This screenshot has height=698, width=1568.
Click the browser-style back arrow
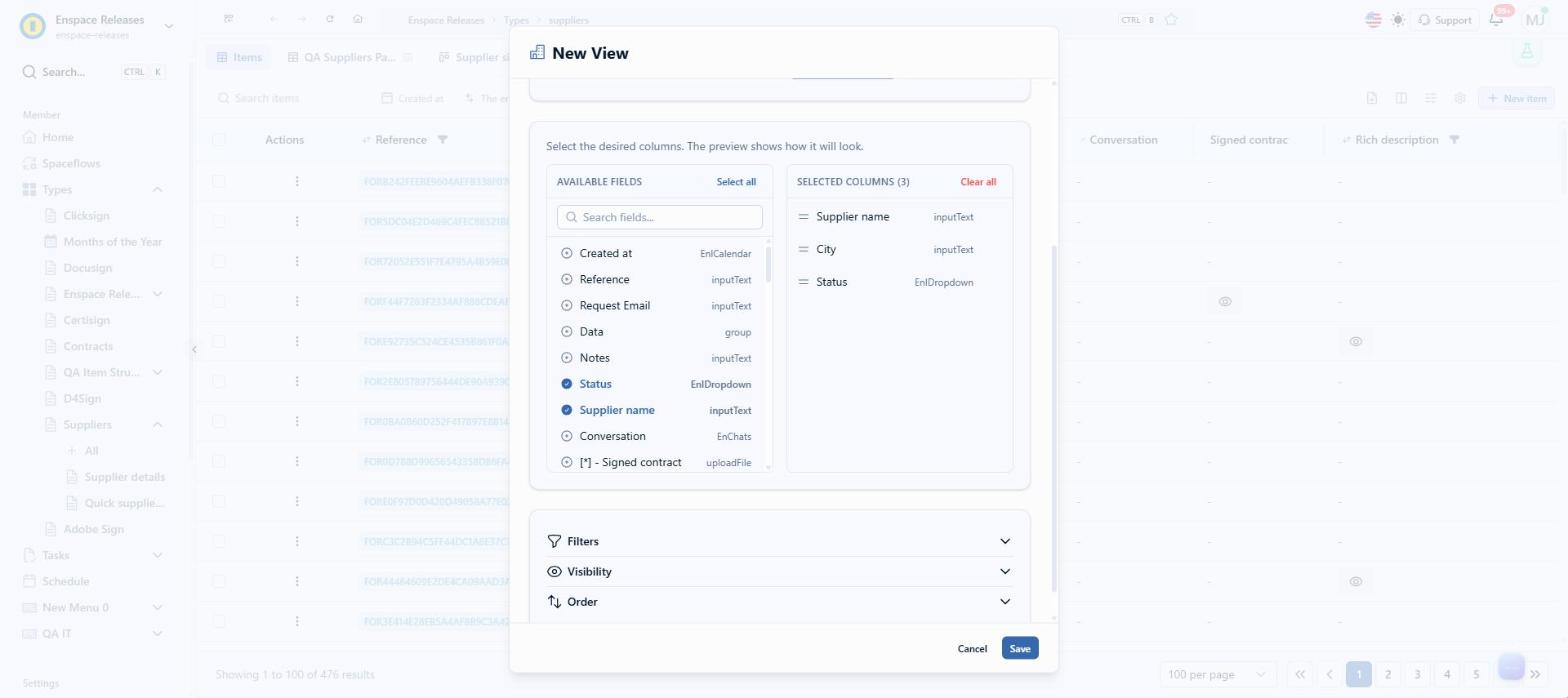273,19
